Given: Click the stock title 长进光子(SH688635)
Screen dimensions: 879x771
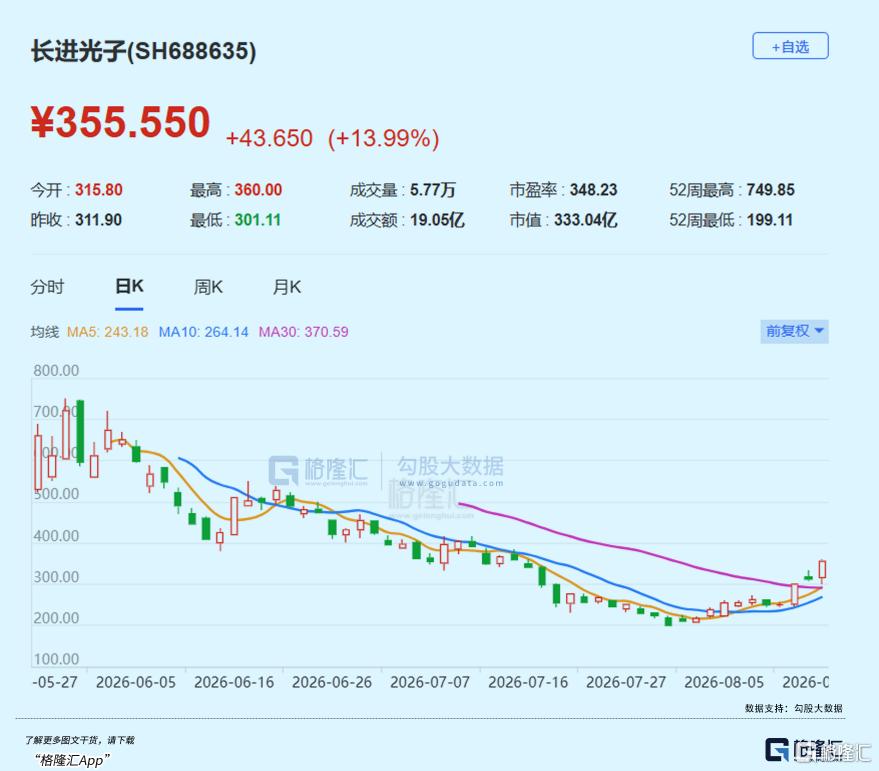Looking at the screenshot, I should click(144, 51).
